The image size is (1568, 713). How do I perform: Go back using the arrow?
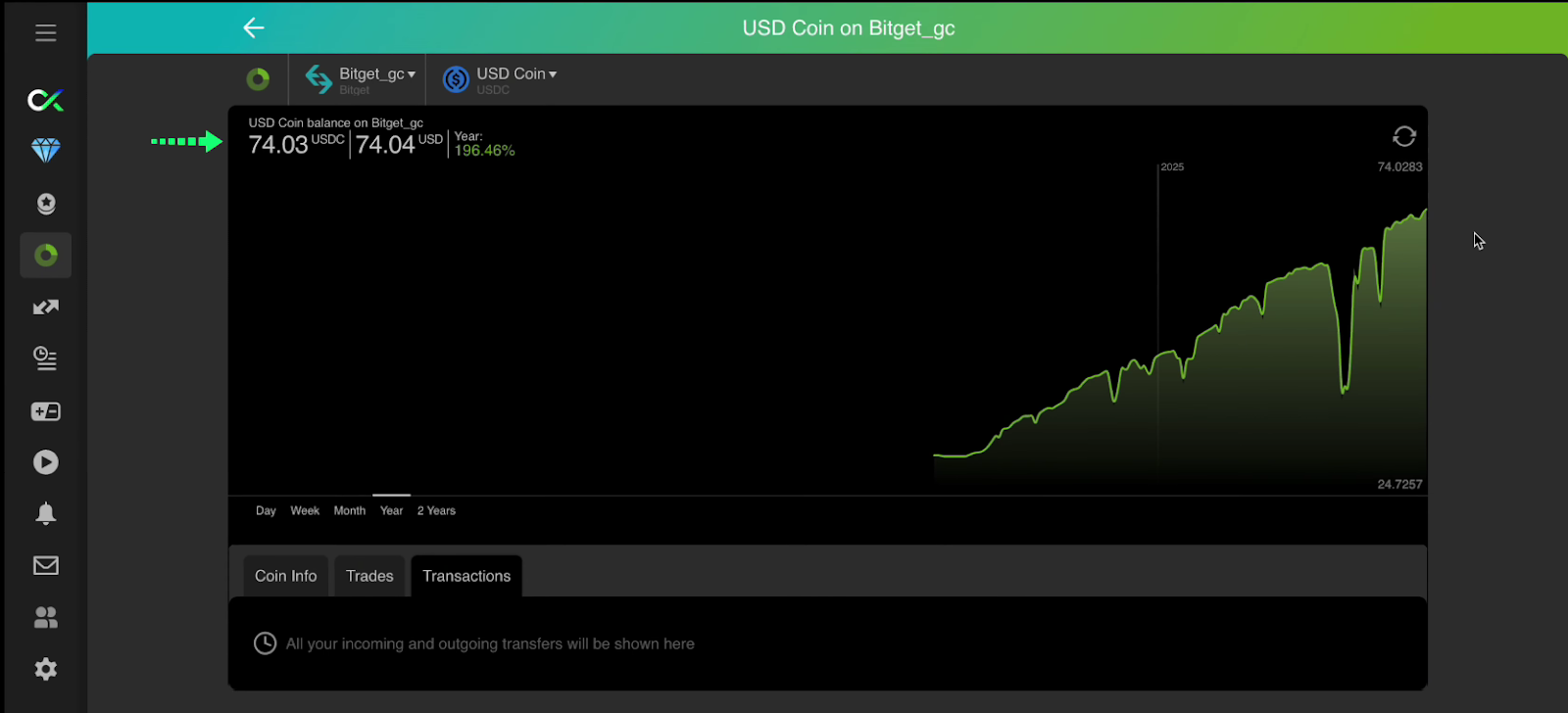tap(254, 28)
